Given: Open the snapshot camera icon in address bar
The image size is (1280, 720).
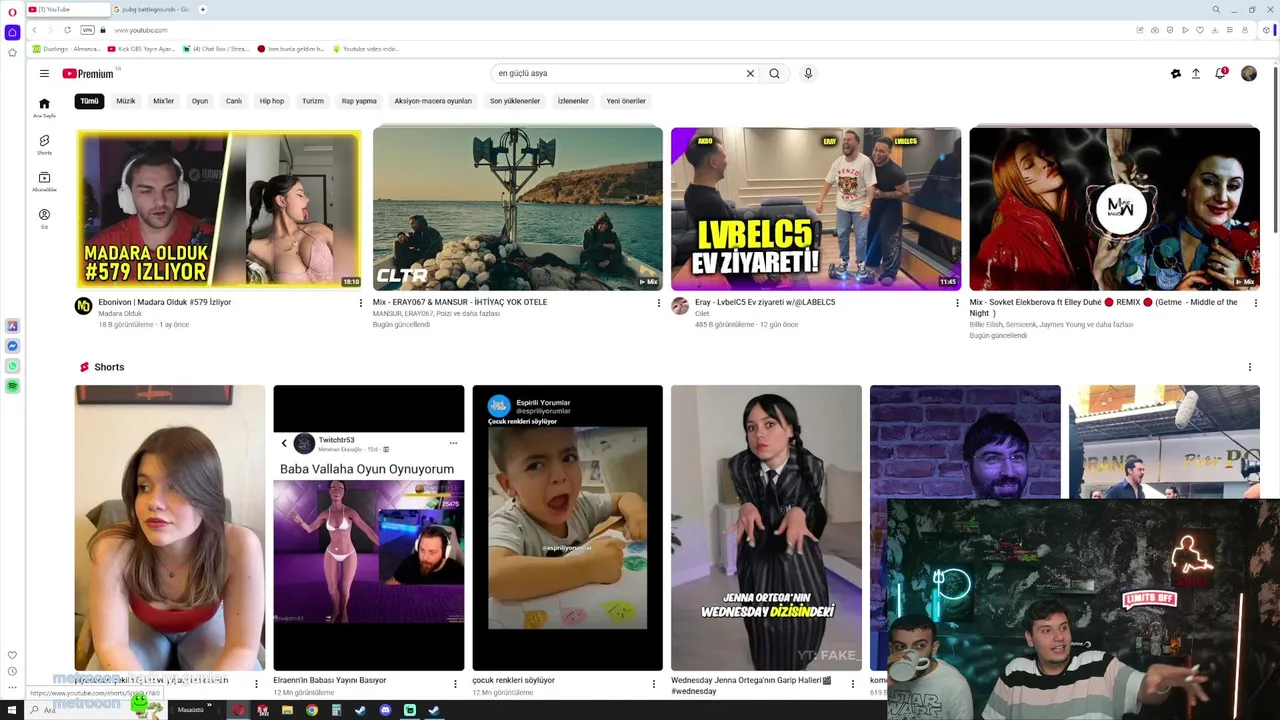Looking at the screenshot, I should [1155, 30].
